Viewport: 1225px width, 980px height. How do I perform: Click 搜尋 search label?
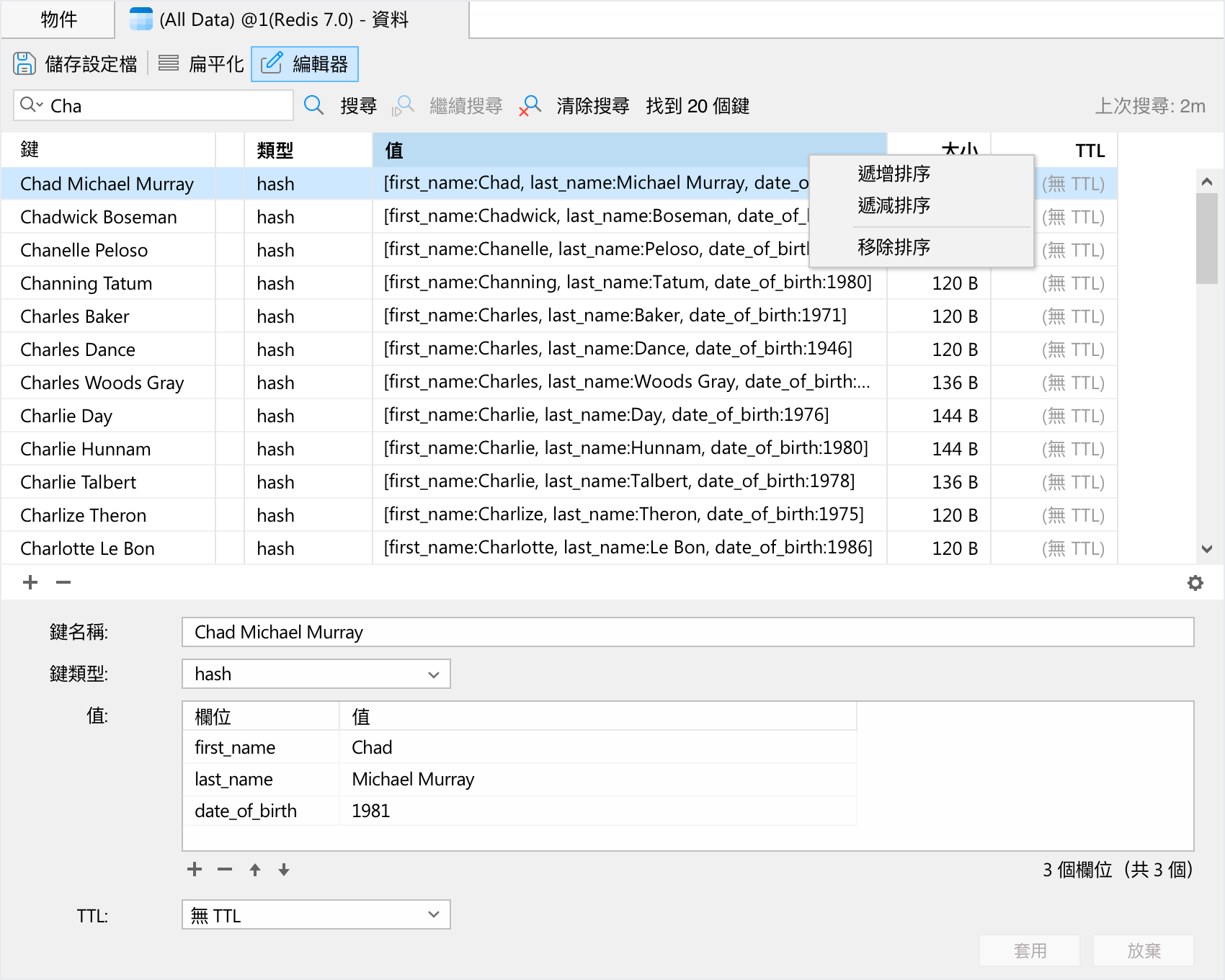(358, 106)
